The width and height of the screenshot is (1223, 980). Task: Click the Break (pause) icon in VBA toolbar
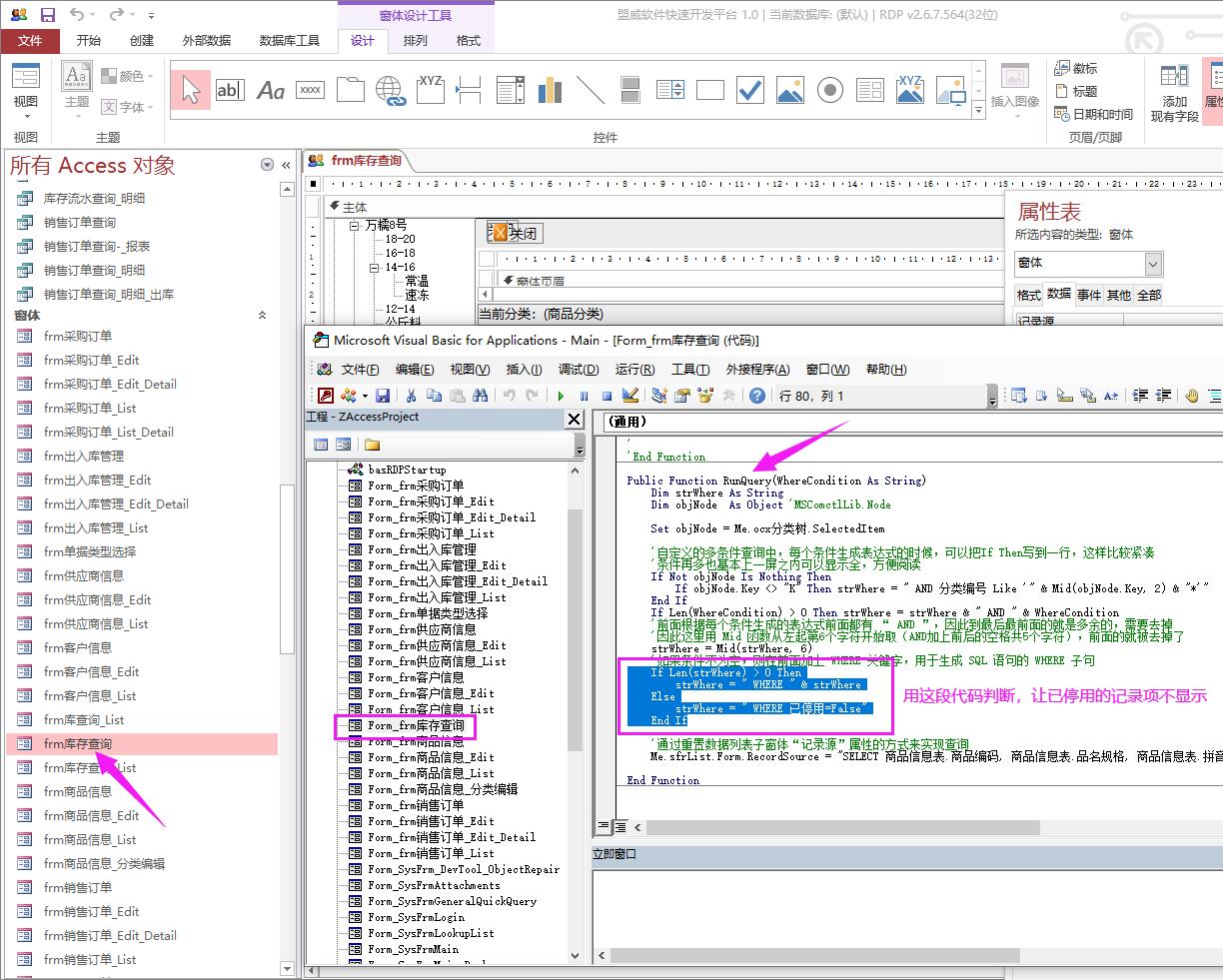point(585,396)
